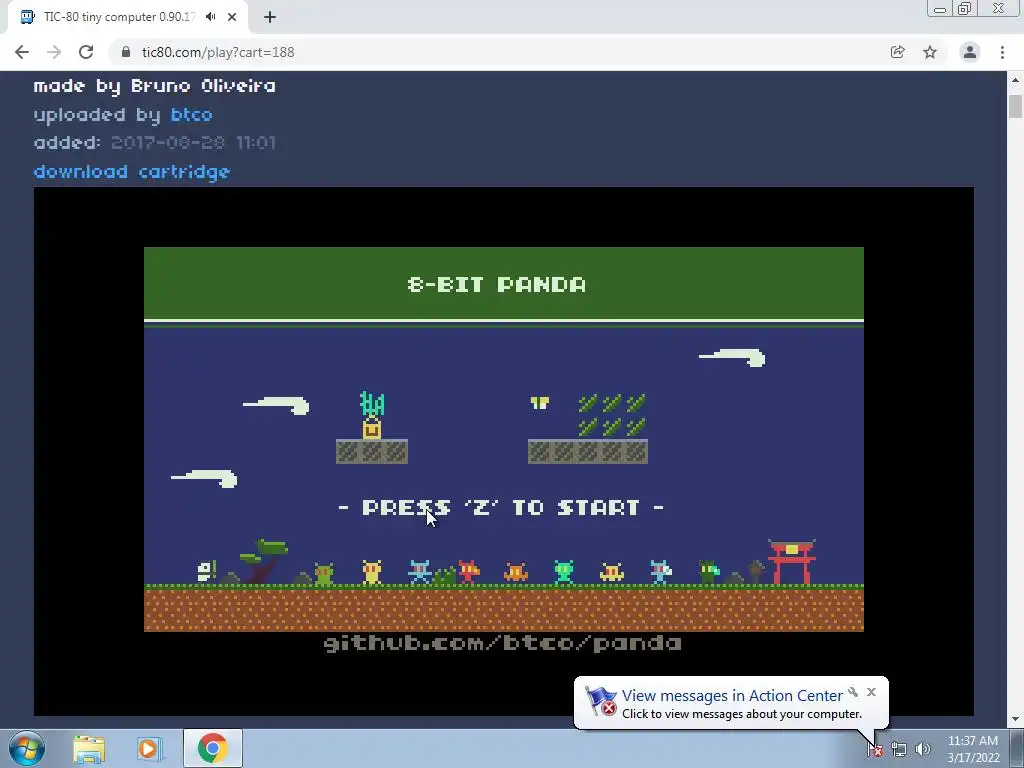Image resolution: width=1024 pixels, height=768 pixels.
Task: Share this page icon in address bar
Action: pos(897,52)
